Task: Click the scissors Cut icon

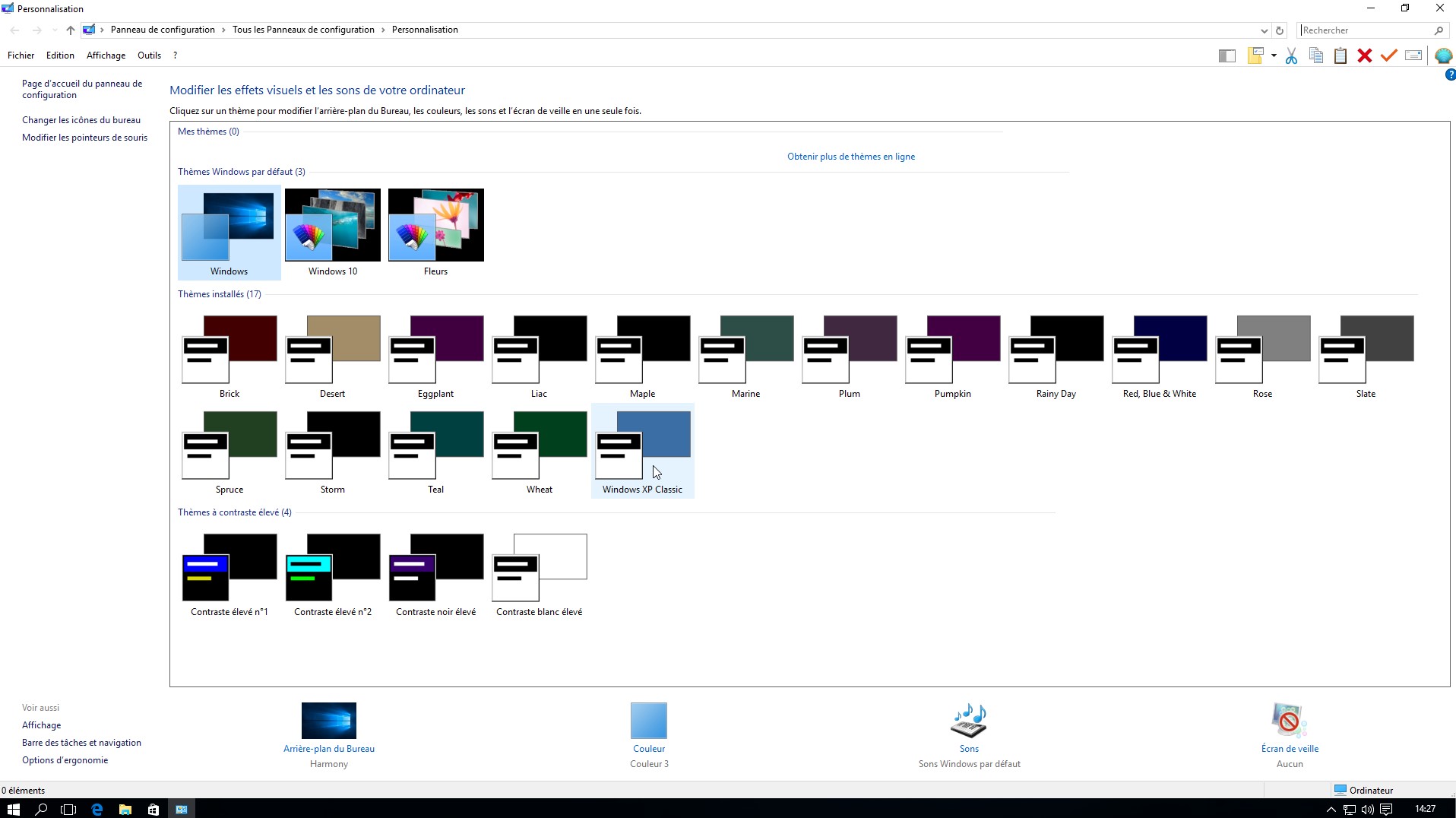Action: pyautogui.click(x=1291, y=55)
